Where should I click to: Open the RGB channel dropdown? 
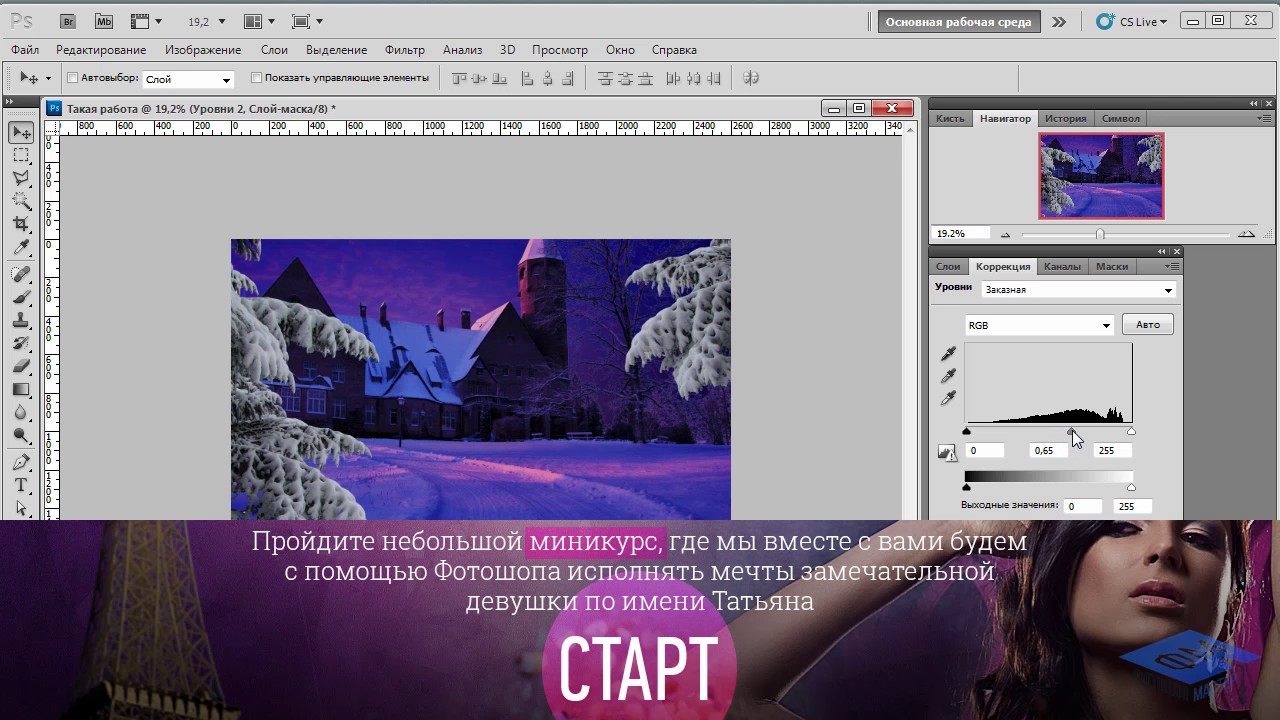pos(1039,325)
